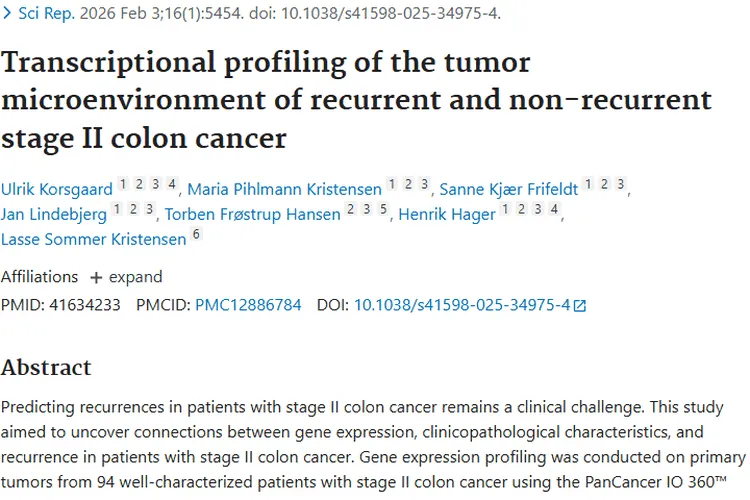
Task: Click affiliation superscript 4 after Ulrik Korsgaard
Action: click(x=172, y=184)
